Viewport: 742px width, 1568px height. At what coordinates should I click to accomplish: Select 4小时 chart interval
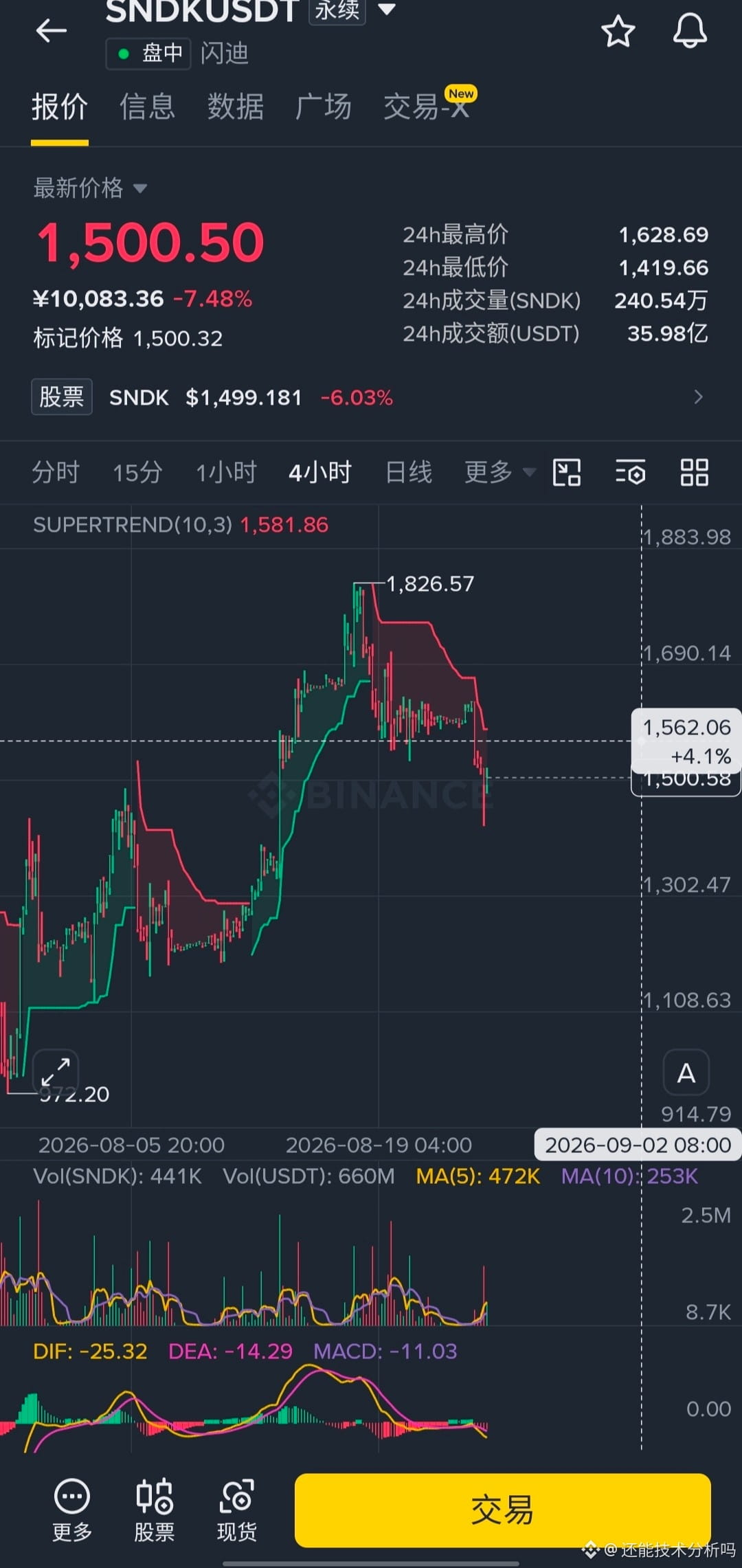[320, 473]
